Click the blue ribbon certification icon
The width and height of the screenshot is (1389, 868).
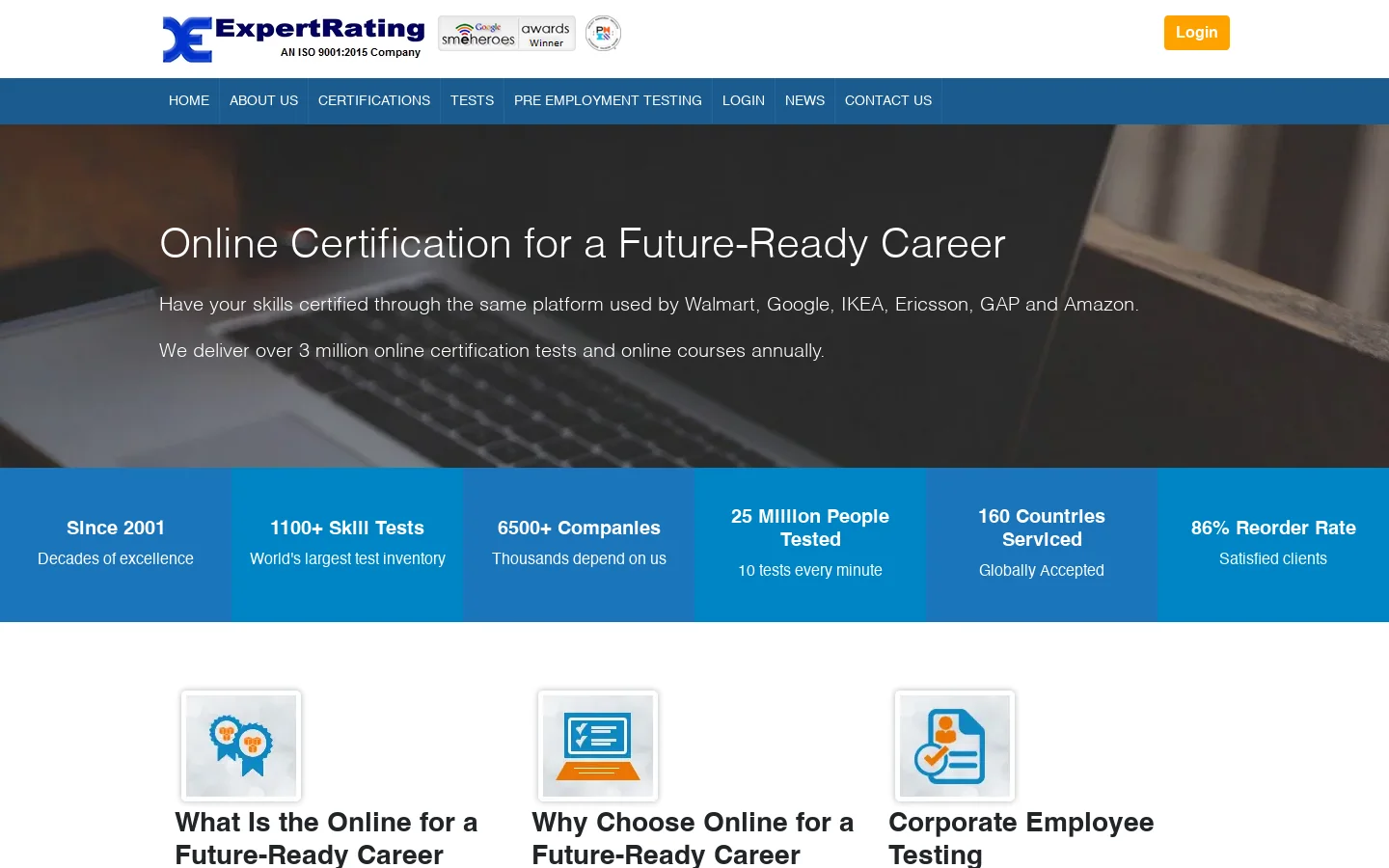pos(241,746)
